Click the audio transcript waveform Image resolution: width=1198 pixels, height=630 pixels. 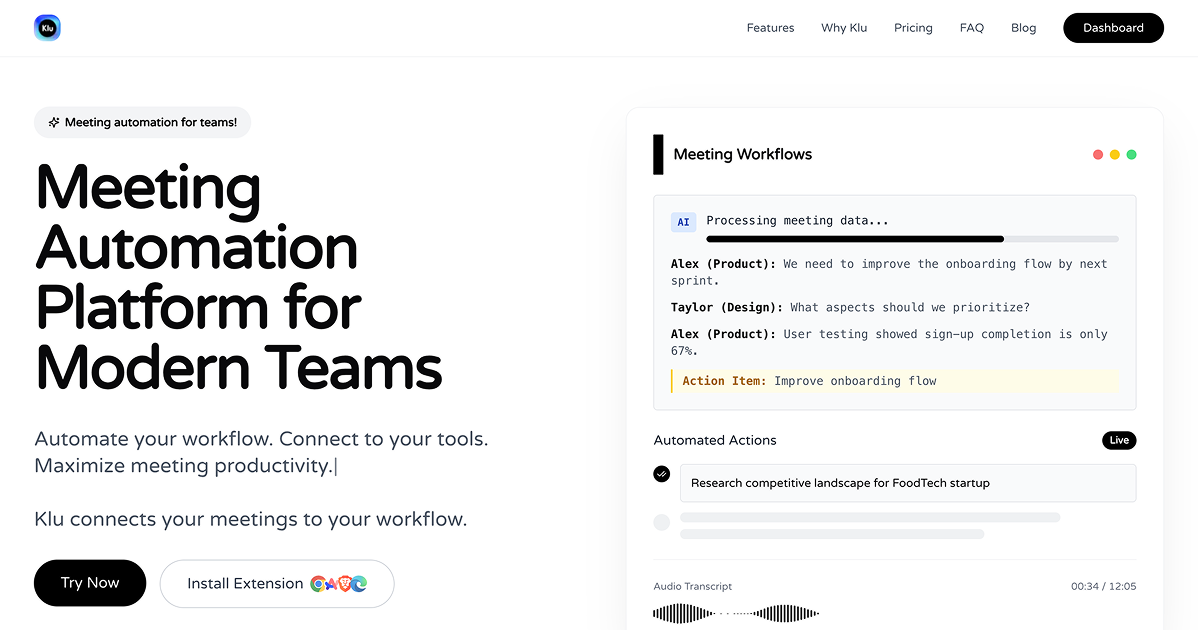[x=735, y=612]
